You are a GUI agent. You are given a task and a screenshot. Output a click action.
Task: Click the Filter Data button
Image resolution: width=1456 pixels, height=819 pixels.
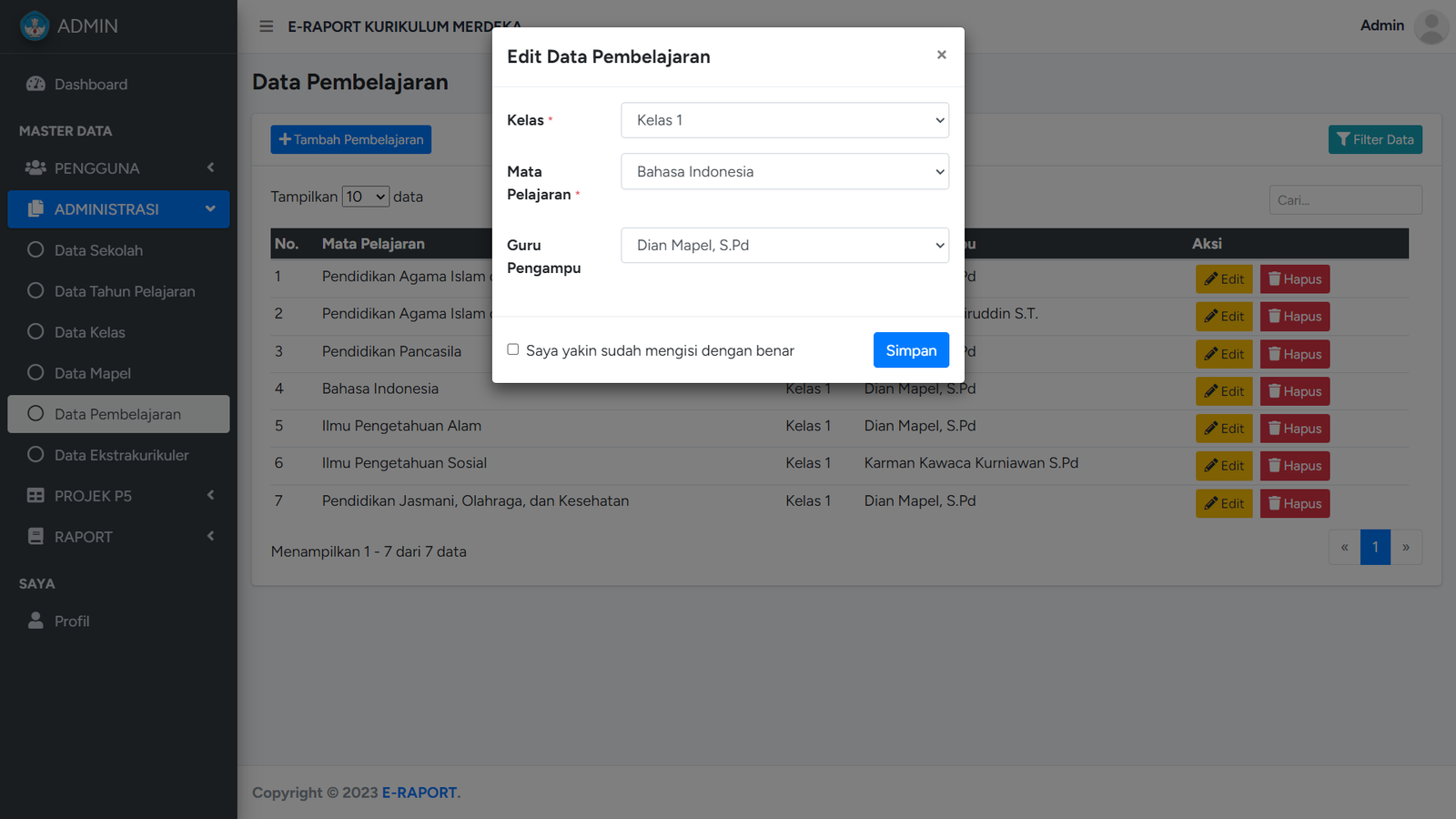pyautogui.click(x=1374, y=139)
